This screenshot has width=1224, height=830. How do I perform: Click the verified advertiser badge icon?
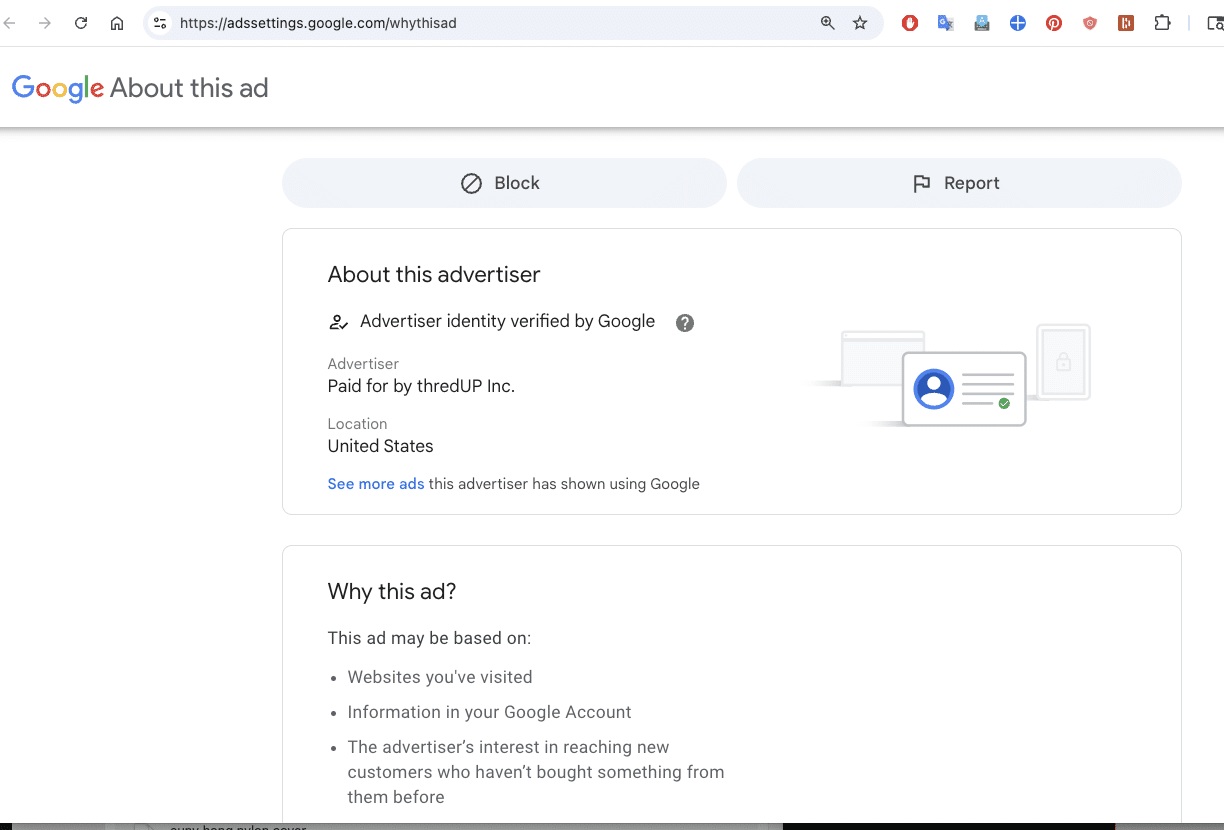coord(339,321)
